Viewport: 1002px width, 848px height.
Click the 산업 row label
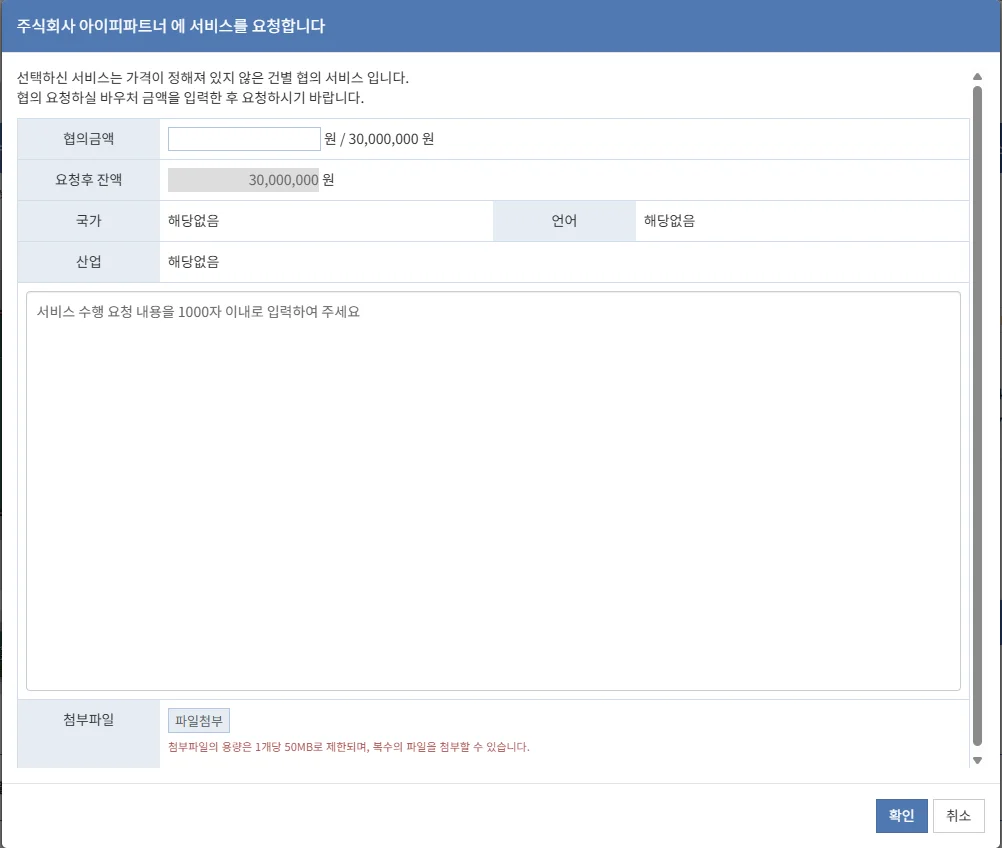pyautogui.click(x=88, y=262)
